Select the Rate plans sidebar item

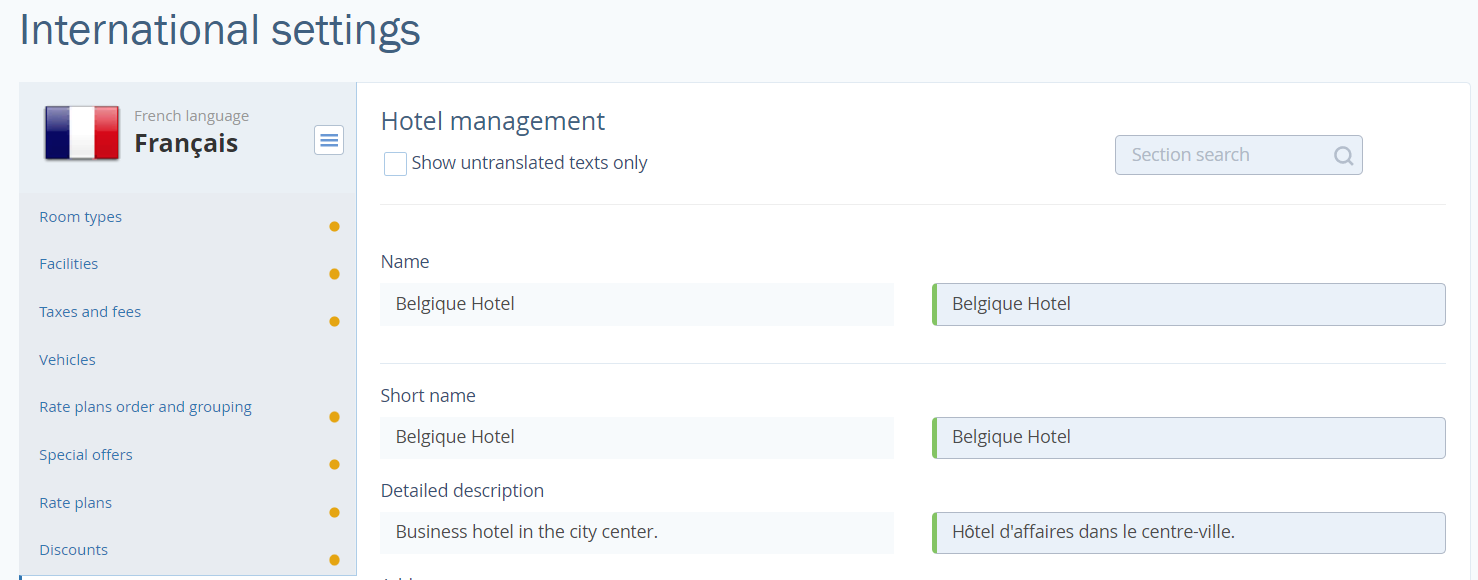(x=75, y=503)
